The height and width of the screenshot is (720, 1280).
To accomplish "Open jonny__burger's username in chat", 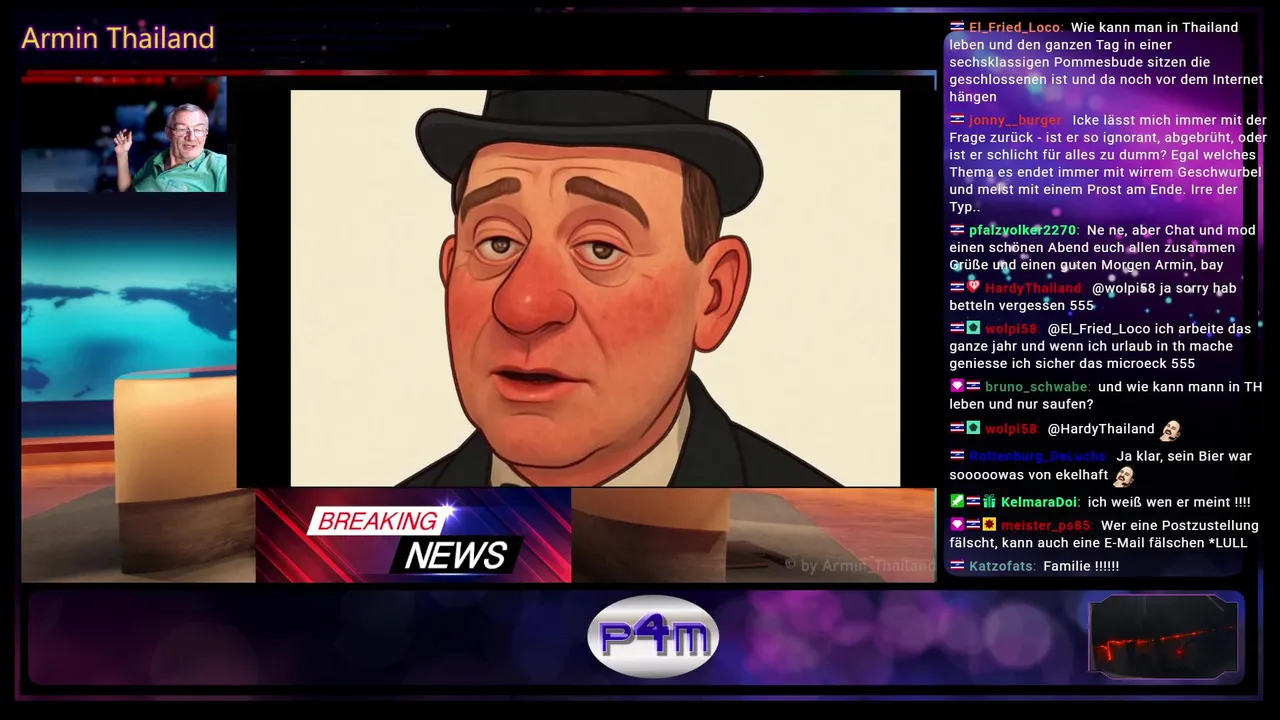I will 1015,120.
